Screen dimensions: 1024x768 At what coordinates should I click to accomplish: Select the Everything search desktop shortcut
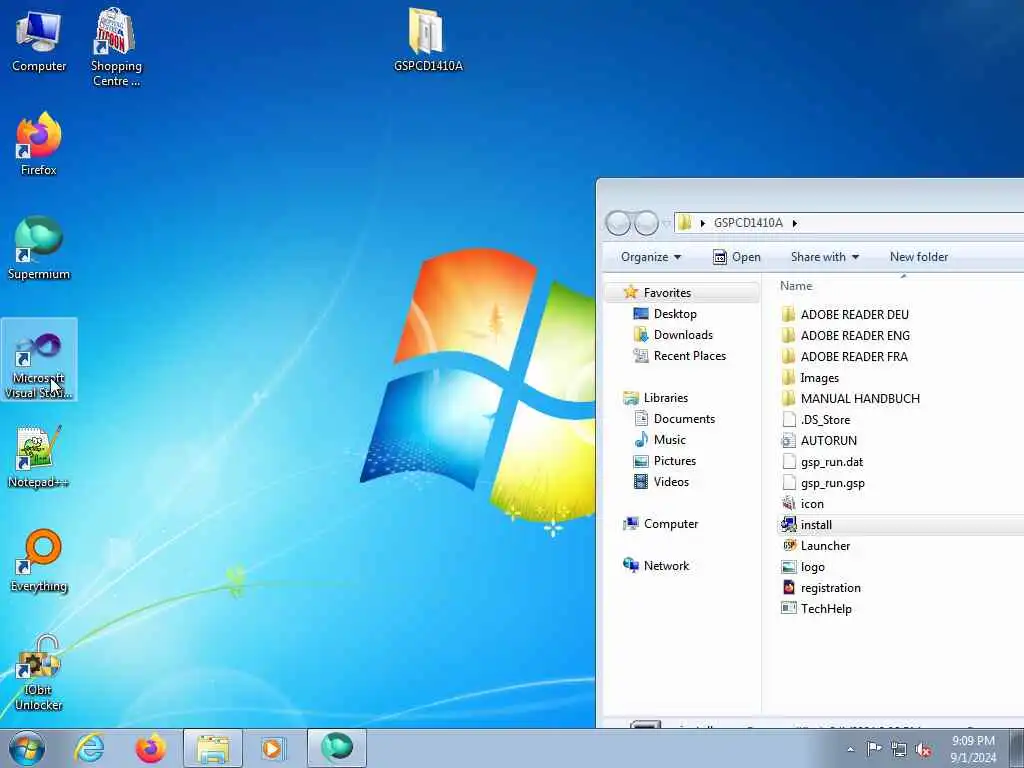(39, 561)
